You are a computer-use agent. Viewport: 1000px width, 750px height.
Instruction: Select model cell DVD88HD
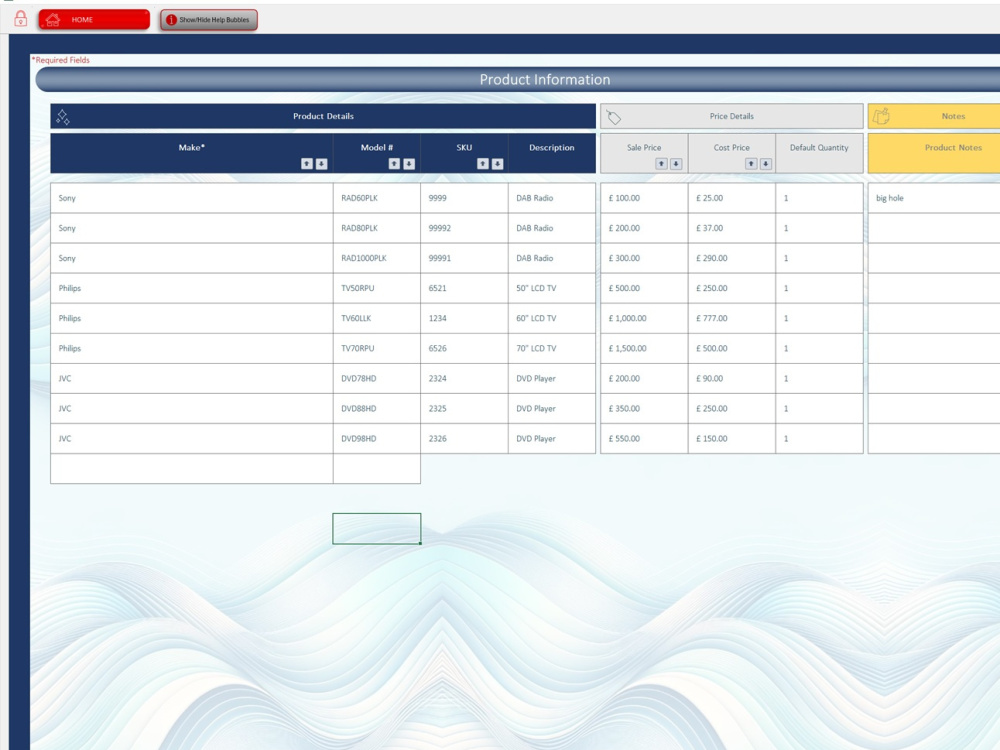click(x=377, y=409)
